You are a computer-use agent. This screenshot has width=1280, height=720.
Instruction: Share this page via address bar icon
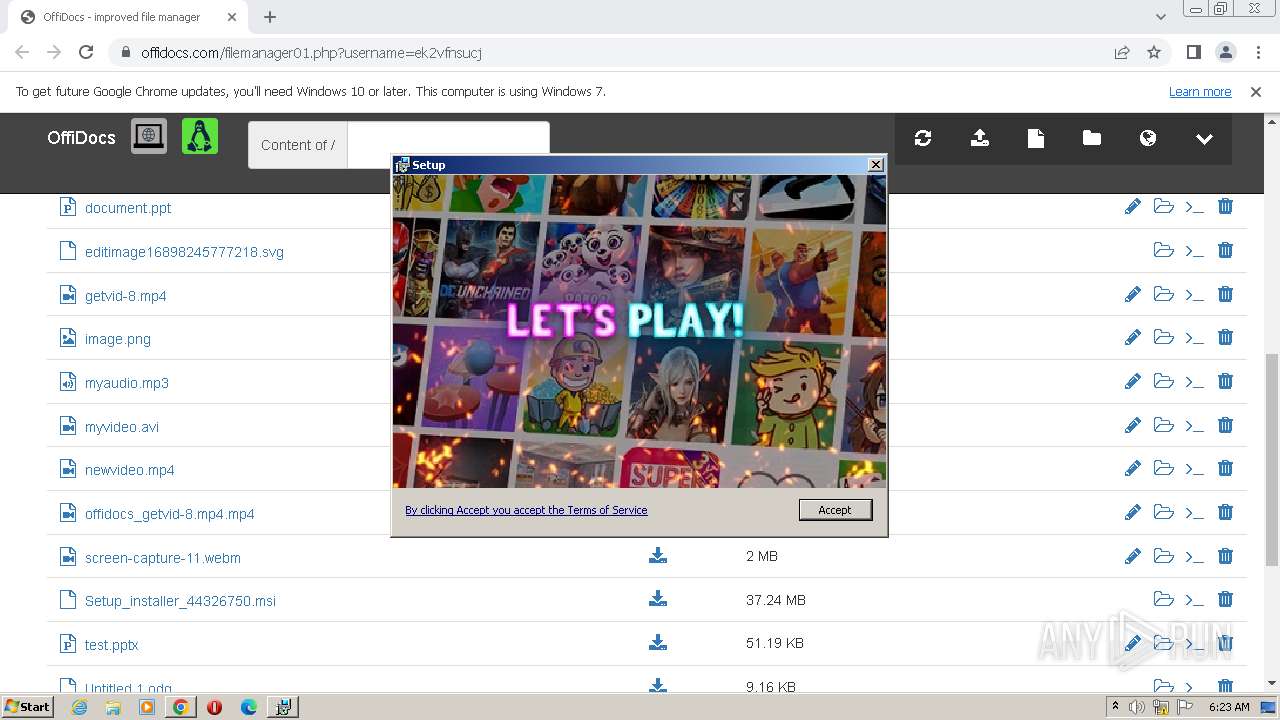[1122, 52]
